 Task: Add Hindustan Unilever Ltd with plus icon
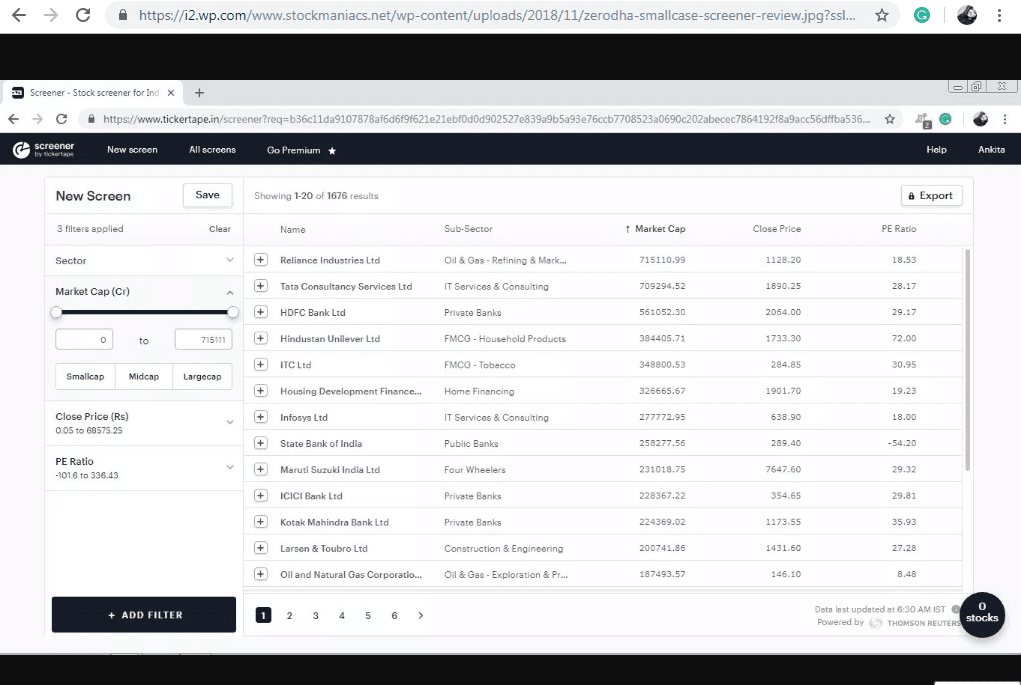[x=260, y=338]
